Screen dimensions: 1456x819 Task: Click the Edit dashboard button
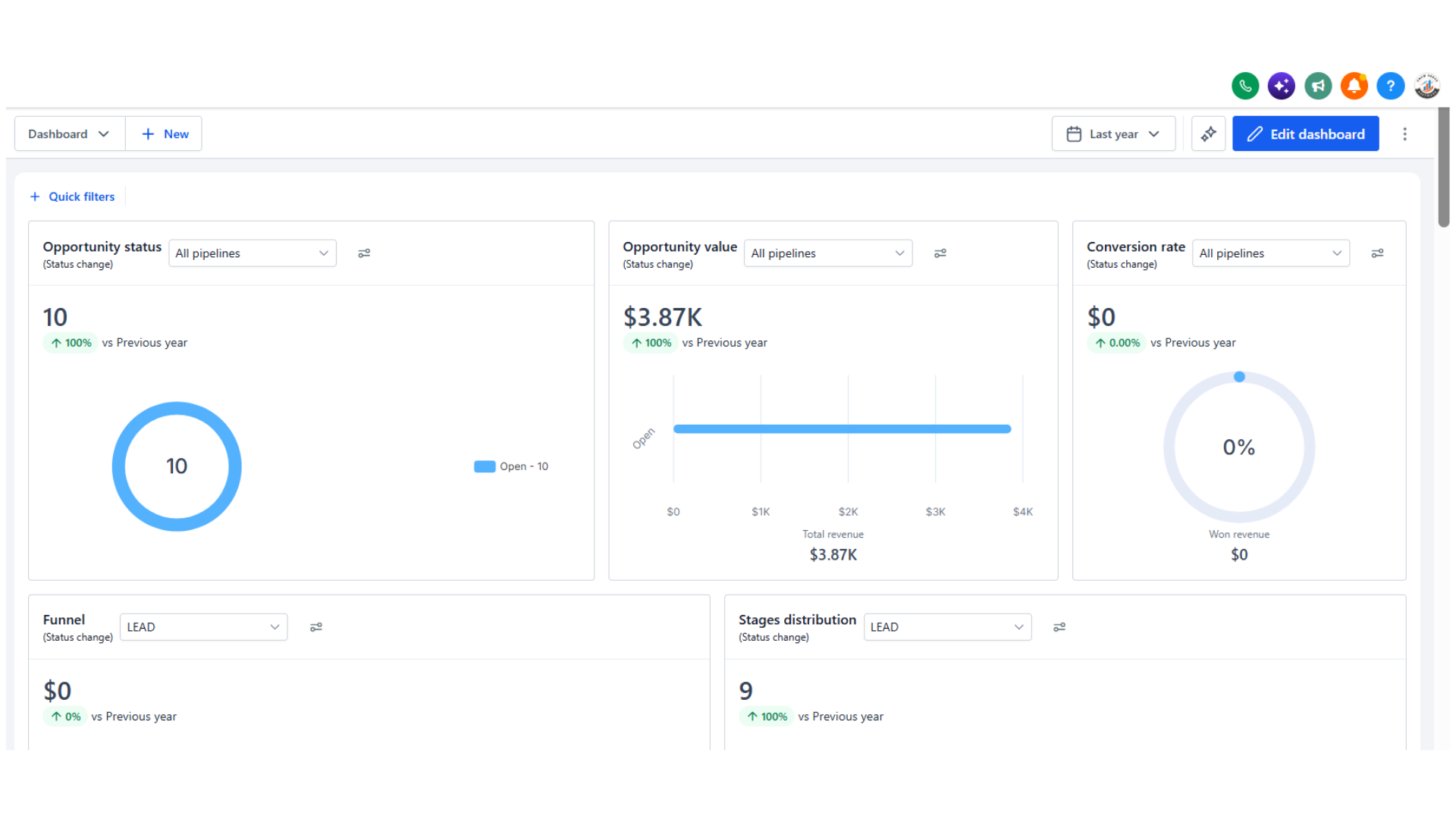(1306, 134)
